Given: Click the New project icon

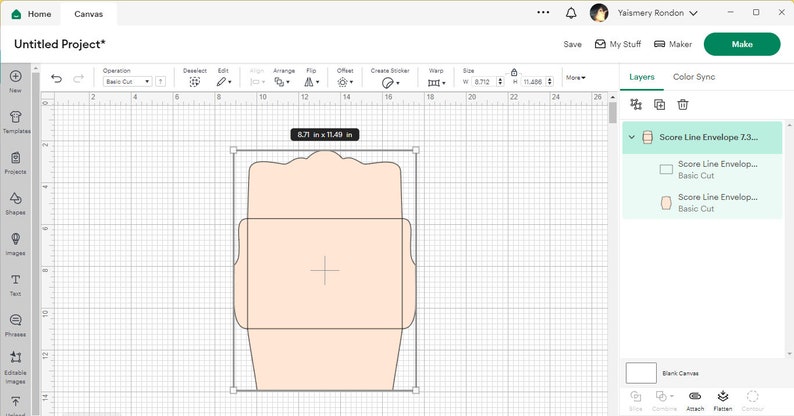Looking at the screenshot, I should pos(15,76).
